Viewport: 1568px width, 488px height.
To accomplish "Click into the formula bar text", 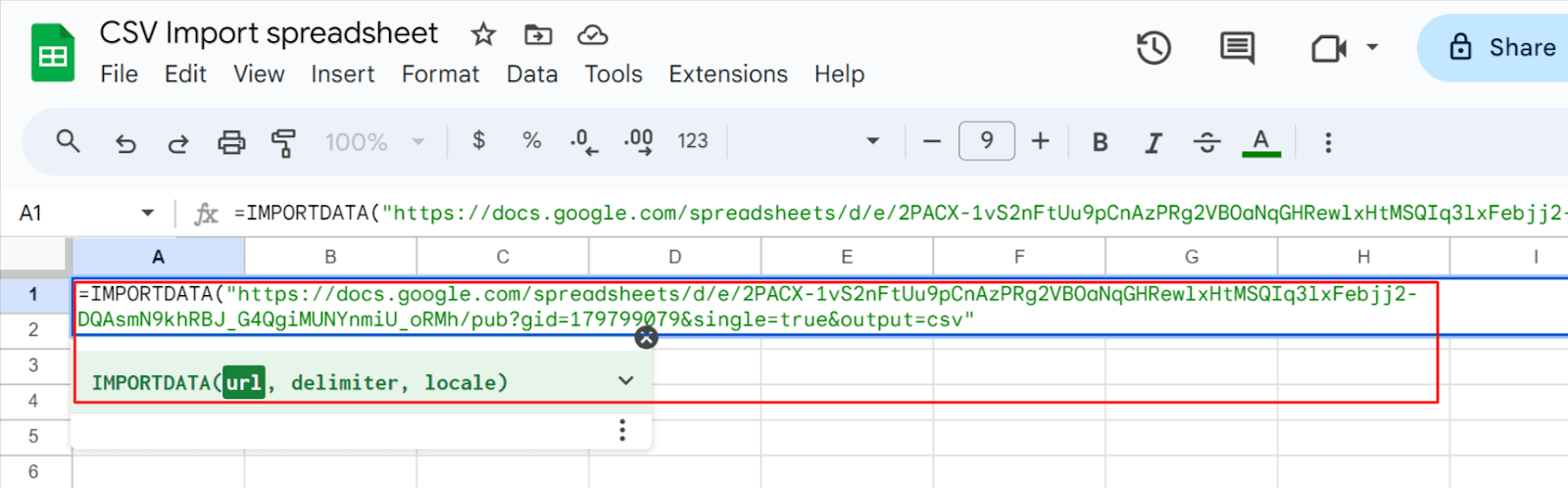I will click(900, 214).
